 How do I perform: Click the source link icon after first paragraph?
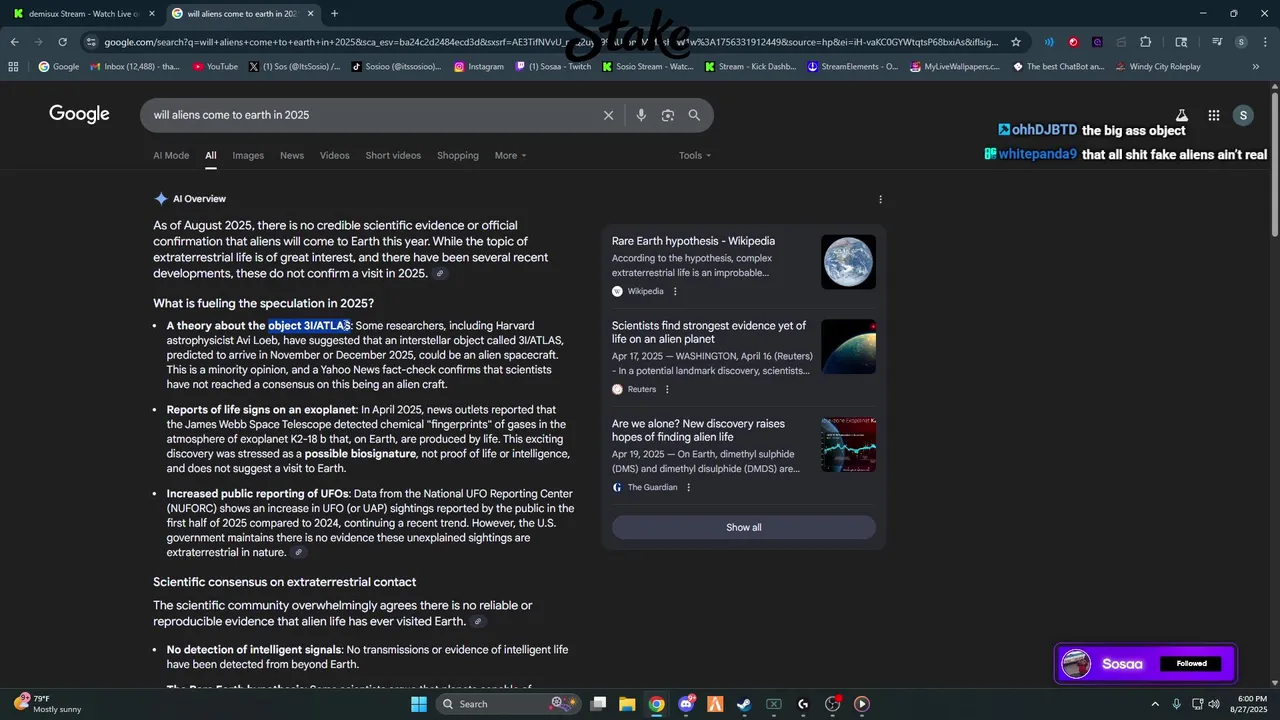[x=440, y=274]
